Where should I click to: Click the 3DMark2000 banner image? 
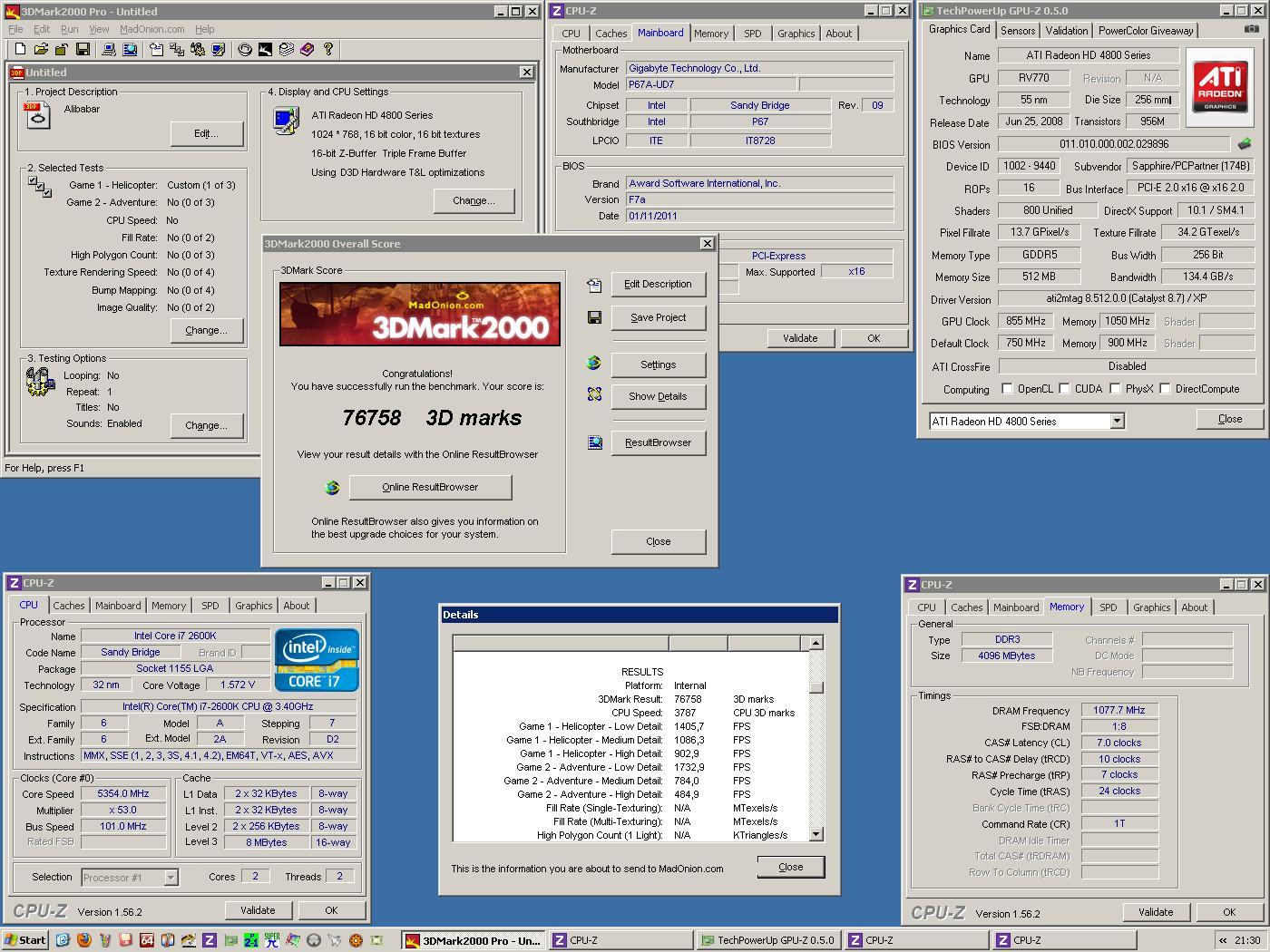tap(419, 314)
